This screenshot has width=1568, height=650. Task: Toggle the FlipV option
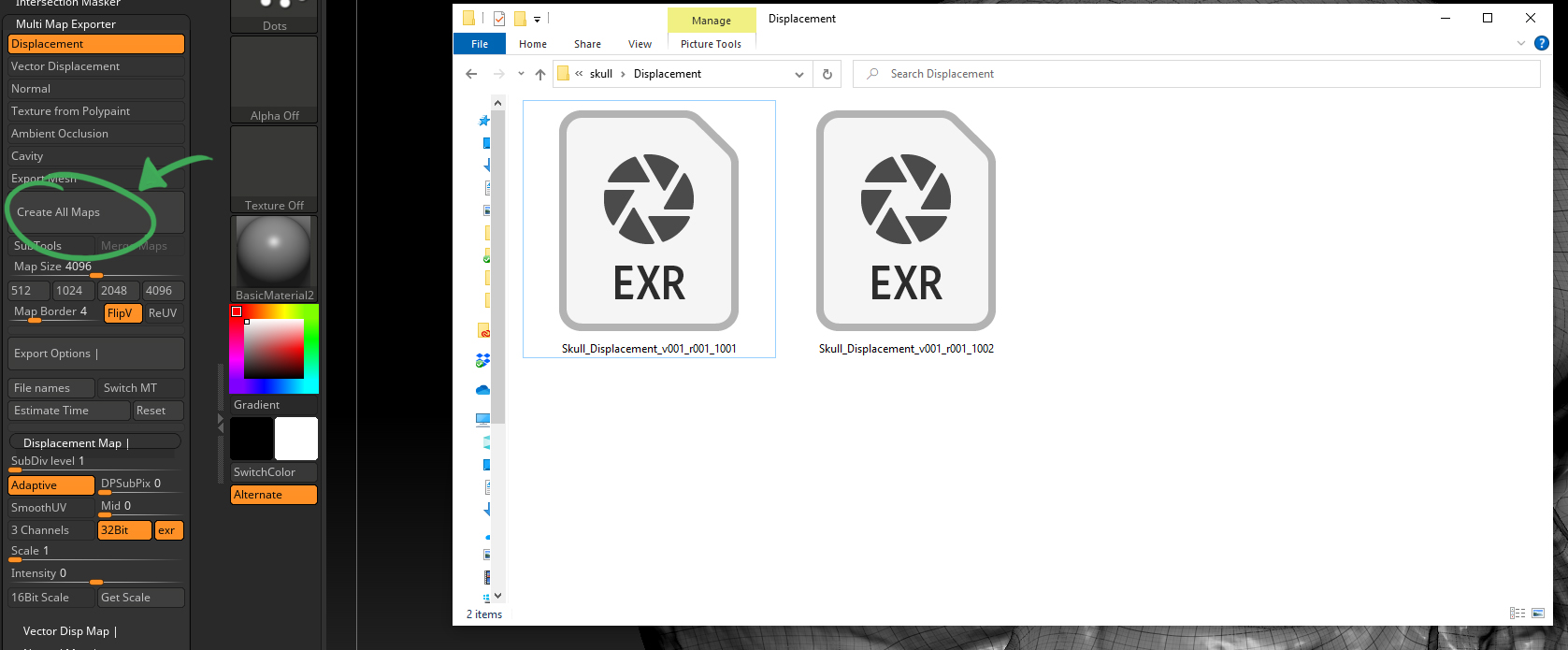(122, 313)
